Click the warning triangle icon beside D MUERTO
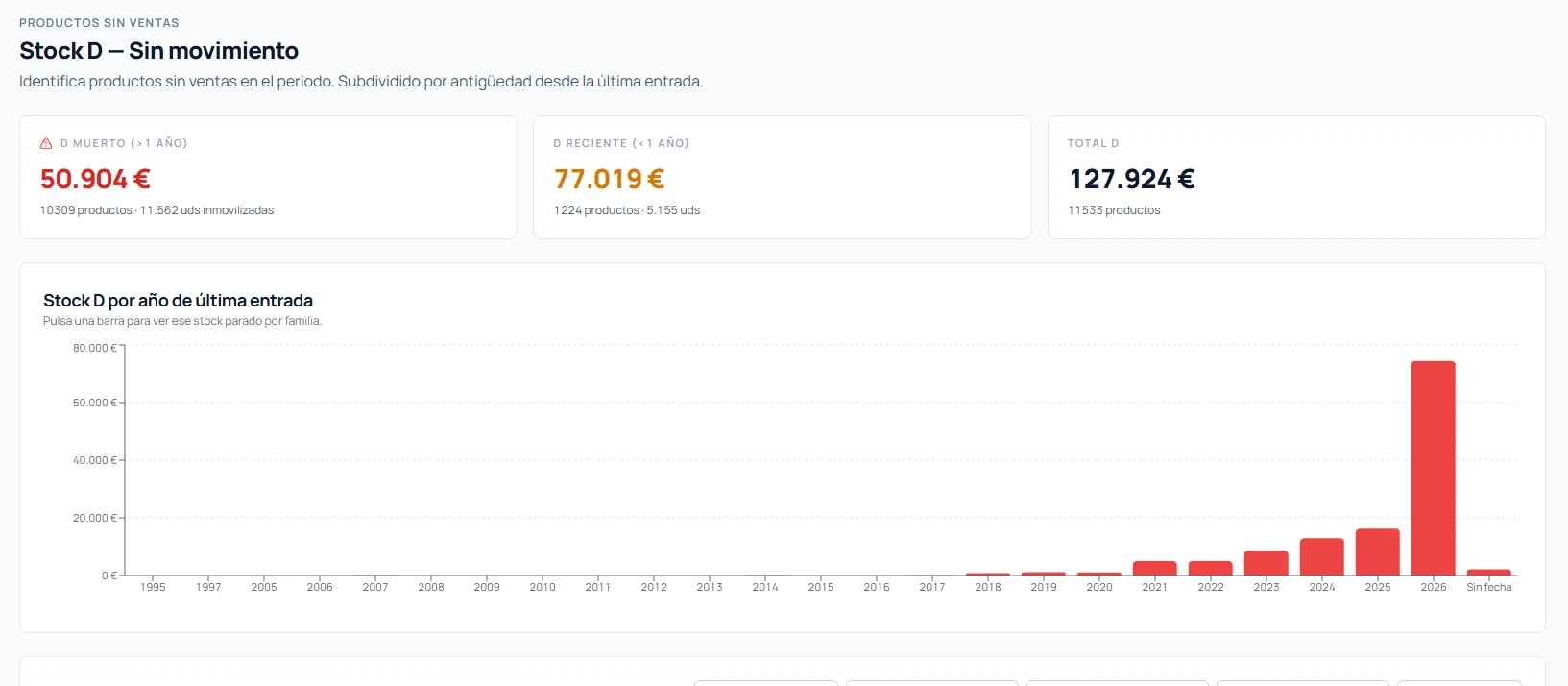The image size is (1568, 686). tap(46, 143)
